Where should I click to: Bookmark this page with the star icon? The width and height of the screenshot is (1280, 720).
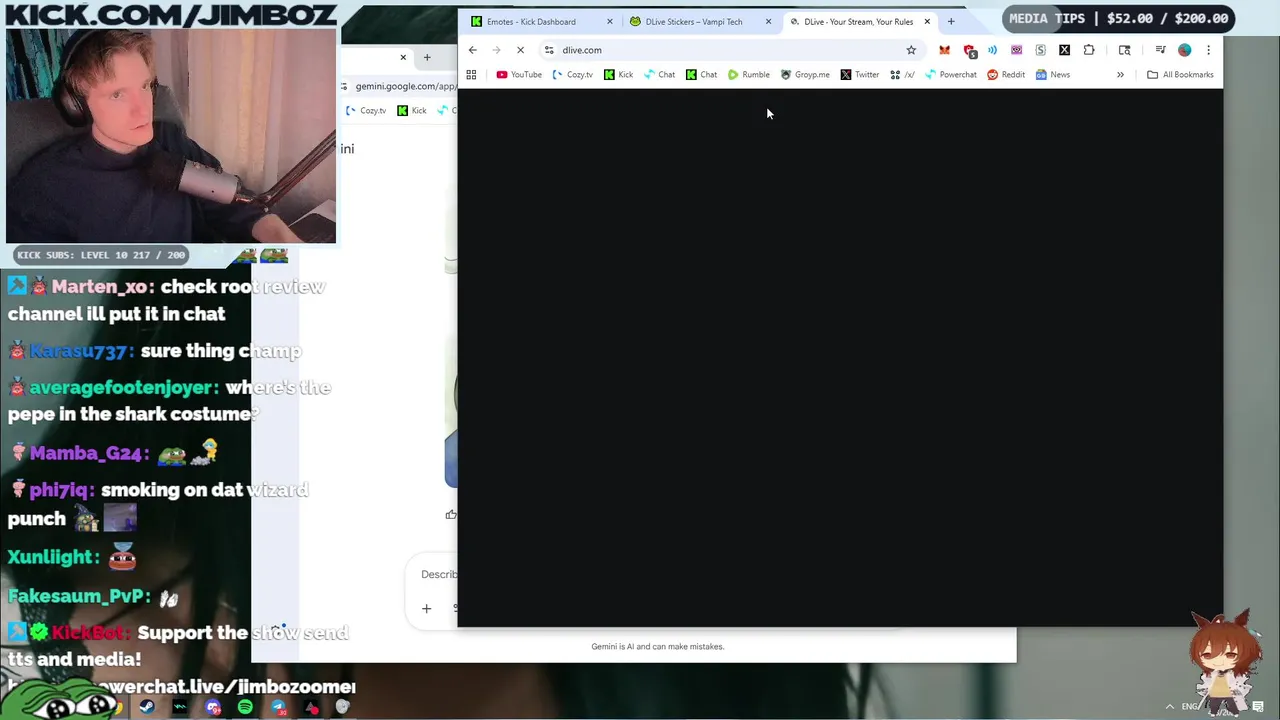click(x=911, y=50)
